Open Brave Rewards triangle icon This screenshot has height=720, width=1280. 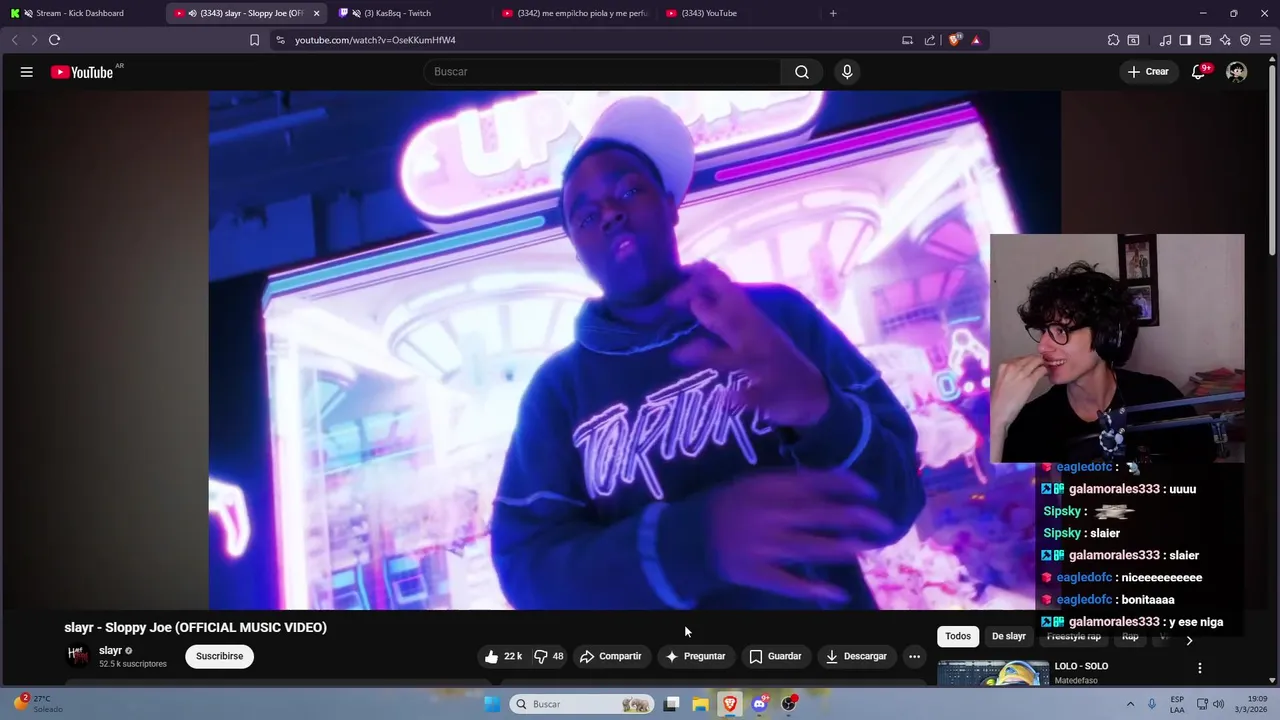click(976, 40)
